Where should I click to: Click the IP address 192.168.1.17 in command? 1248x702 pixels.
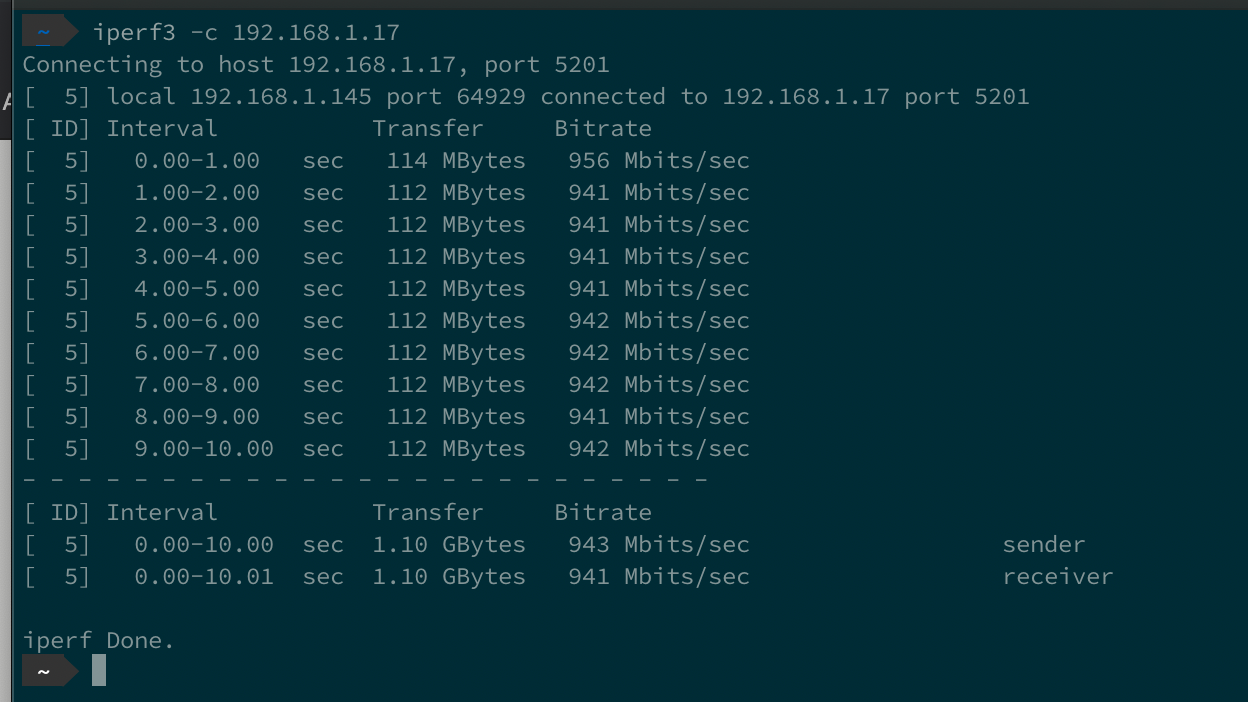tap(316, 33)
